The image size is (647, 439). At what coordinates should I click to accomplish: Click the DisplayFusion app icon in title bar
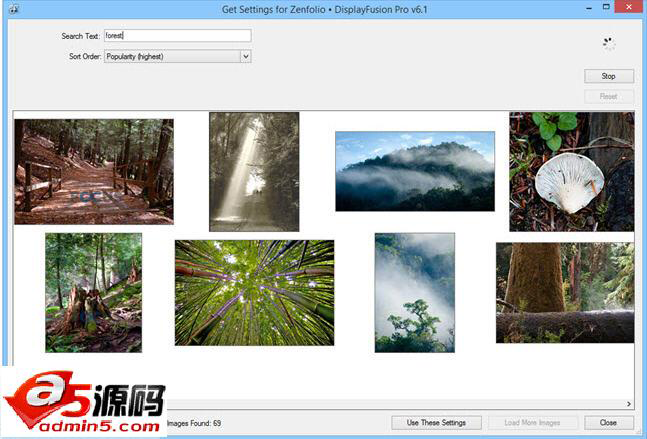pos(14,9)
